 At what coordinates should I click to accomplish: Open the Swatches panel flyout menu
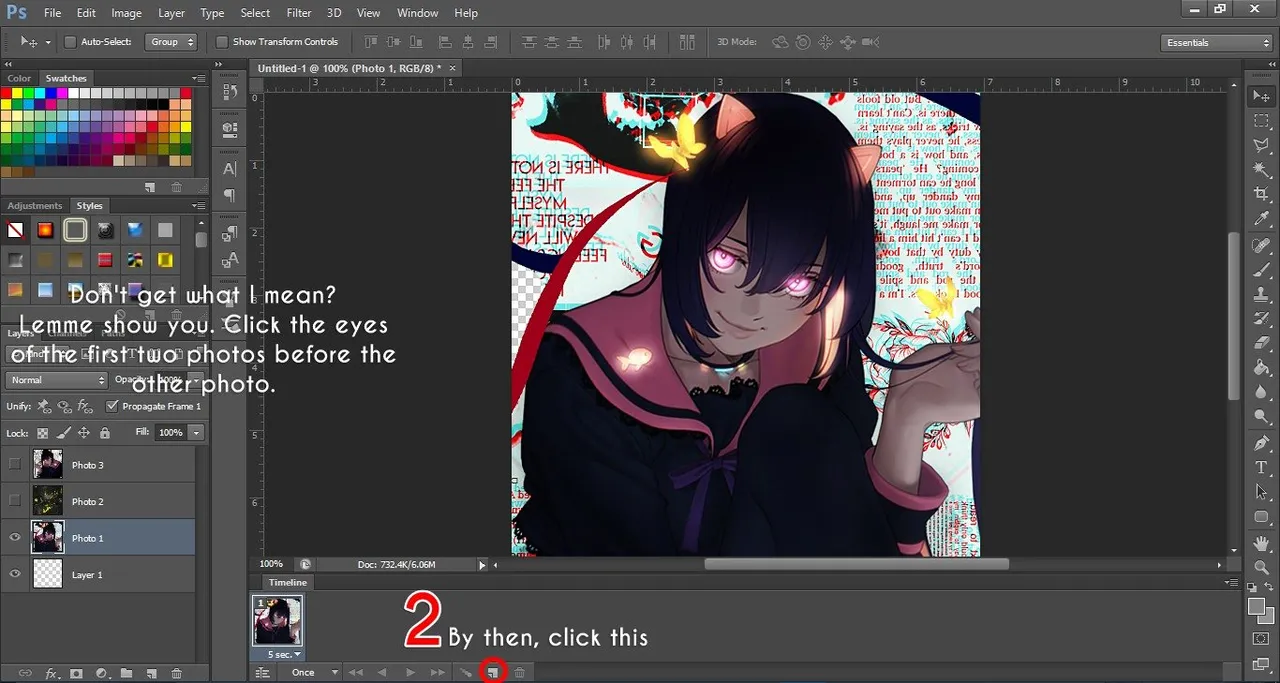tap(199, 78)
